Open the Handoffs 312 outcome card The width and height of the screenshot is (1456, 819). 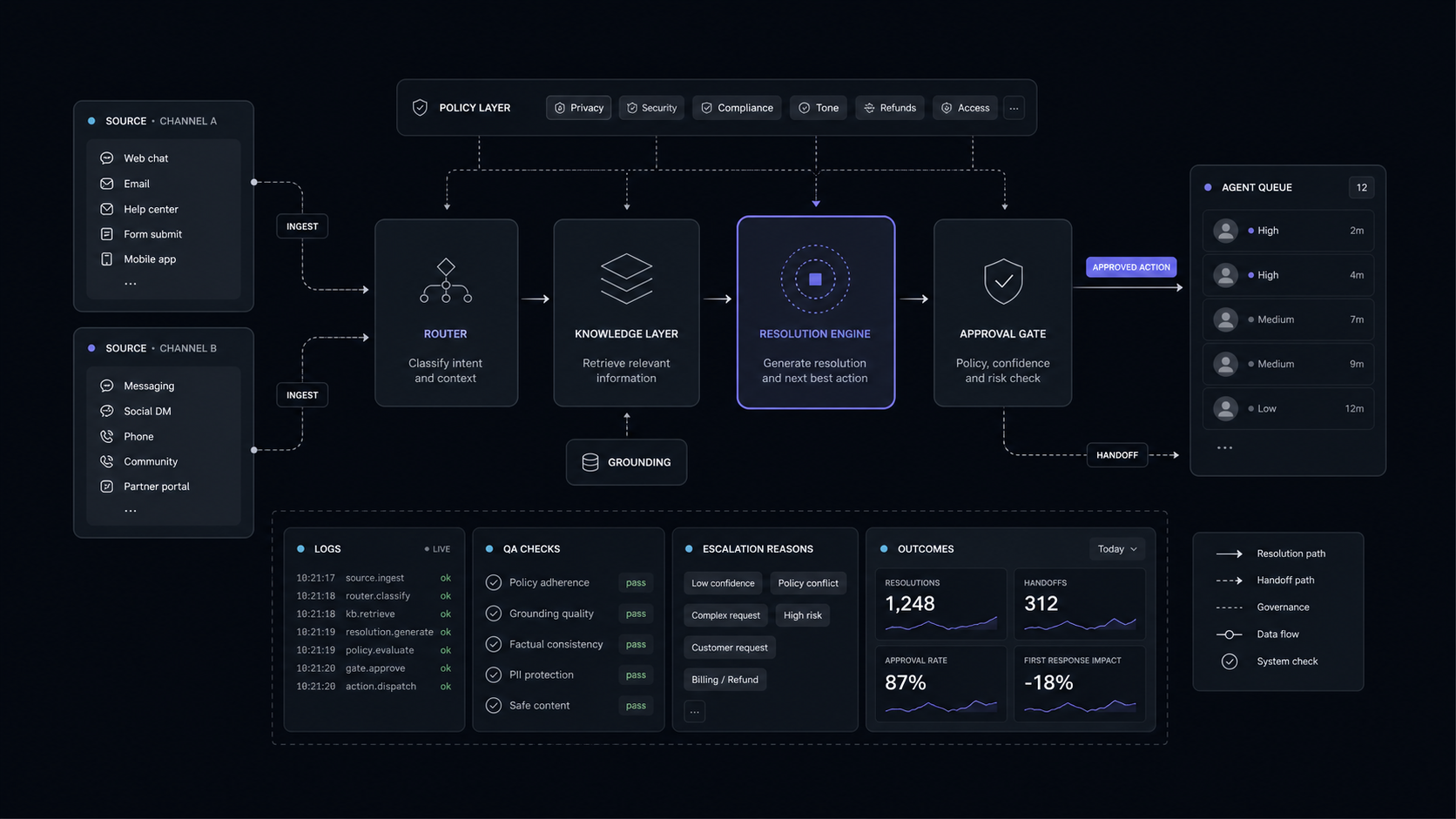click(1080, 605)
